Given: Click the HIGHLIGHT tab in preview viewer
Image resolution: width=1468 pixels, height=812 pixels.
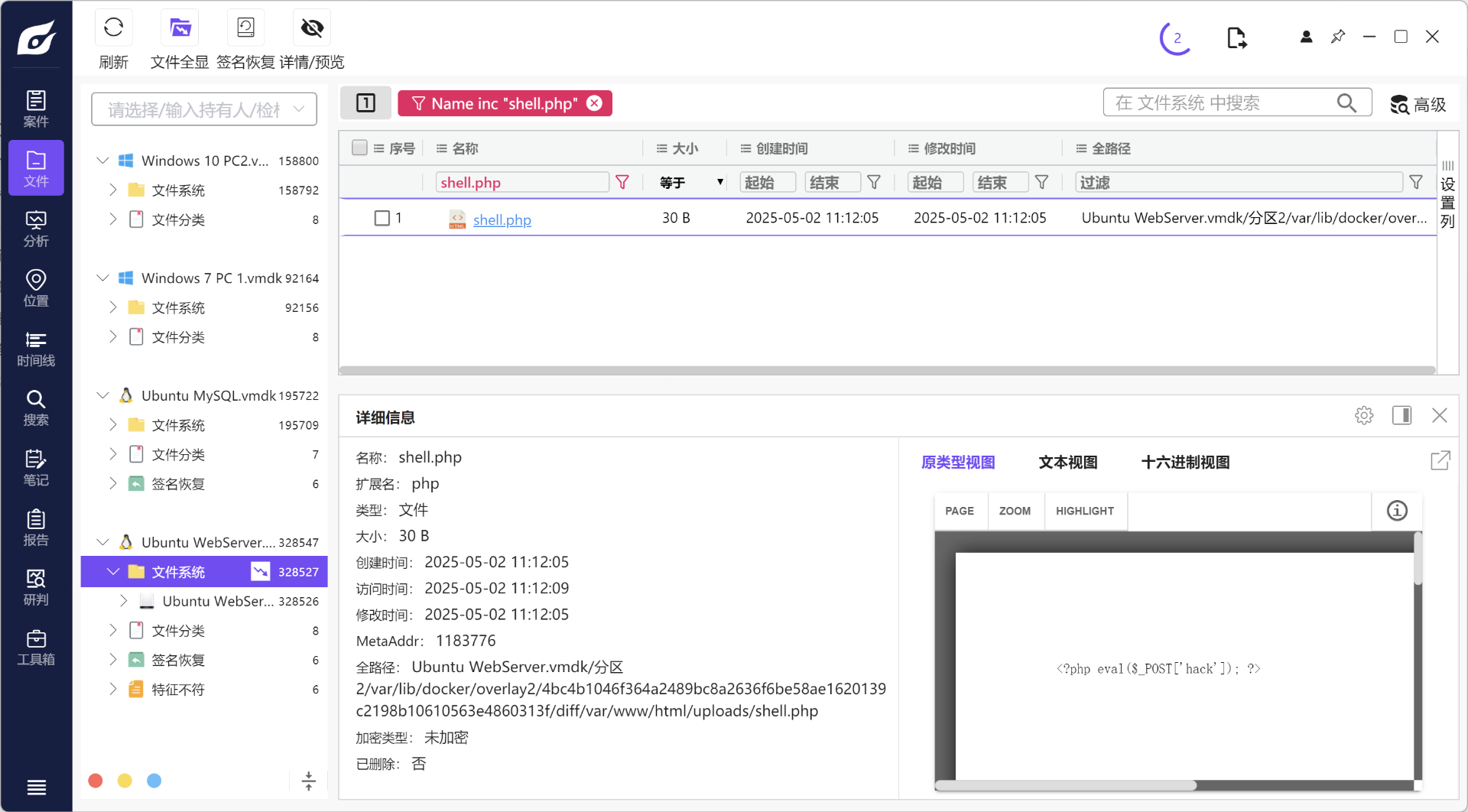Looking at the screenshot, I should coord(1085,511).
